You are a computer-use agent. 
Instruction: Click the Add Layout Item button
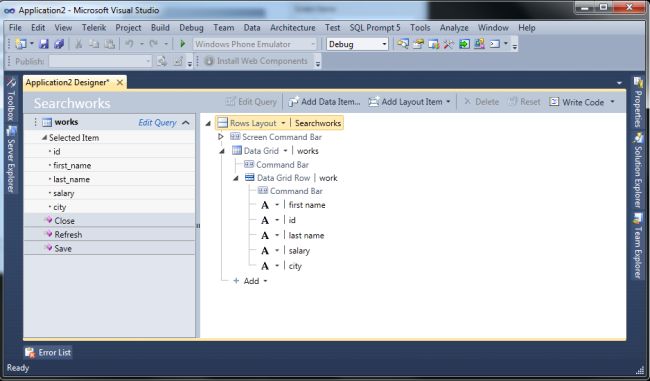[405, 102]
